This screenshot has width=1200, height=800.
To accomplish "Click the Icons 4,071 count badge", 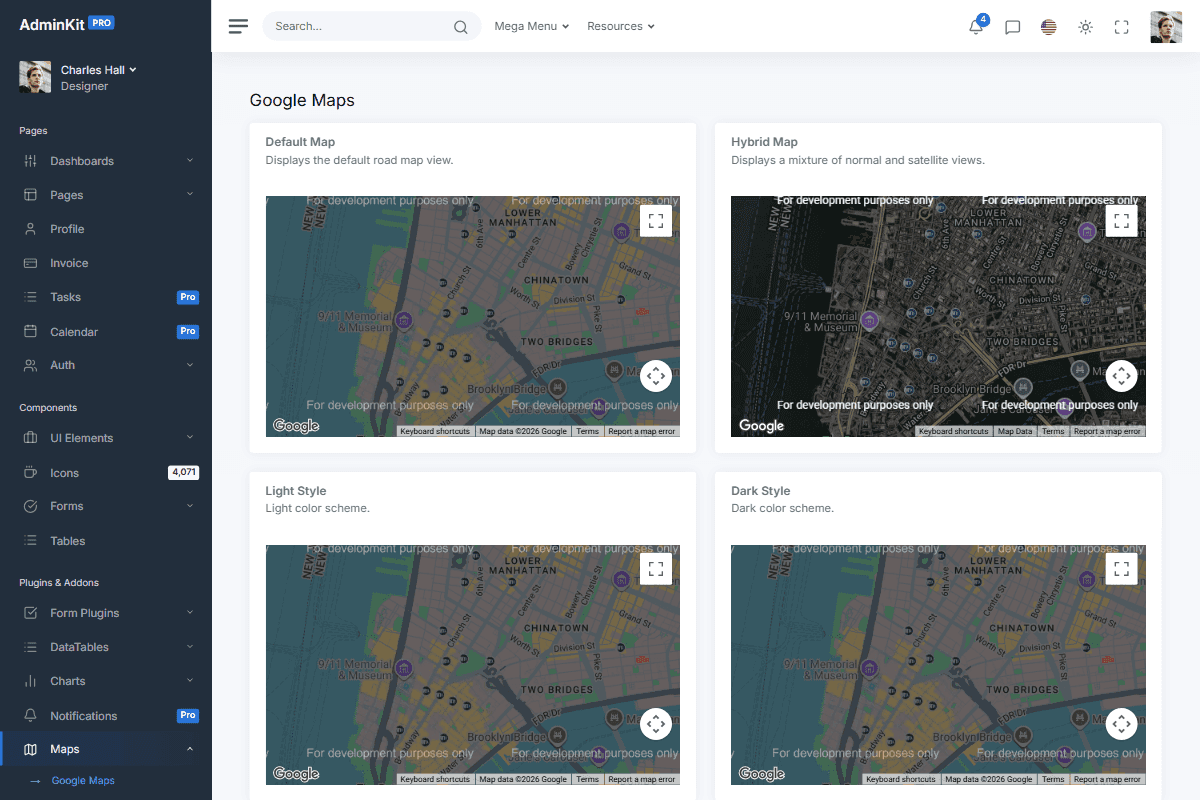I will 183,472.
